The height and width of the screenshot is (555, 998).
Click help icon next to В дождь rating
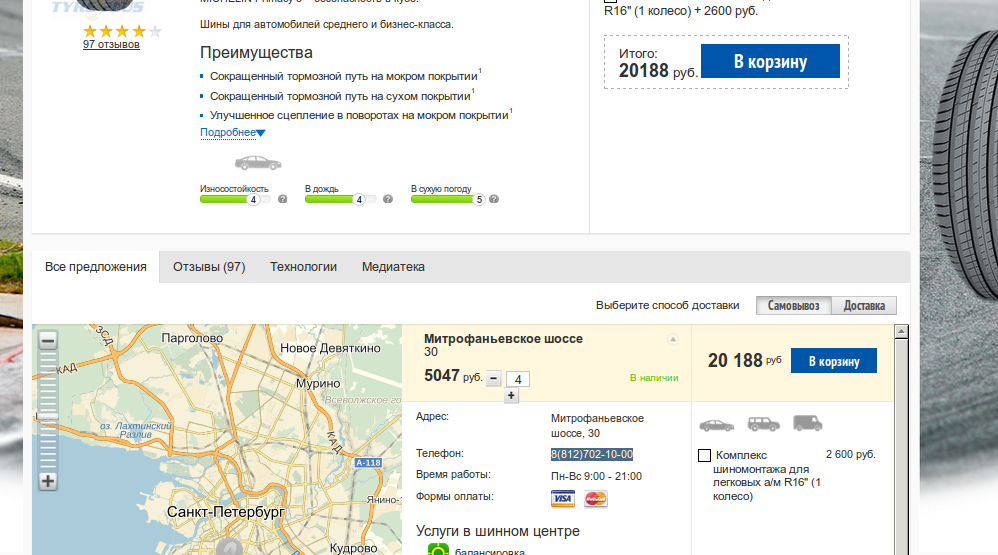[388, 199]
